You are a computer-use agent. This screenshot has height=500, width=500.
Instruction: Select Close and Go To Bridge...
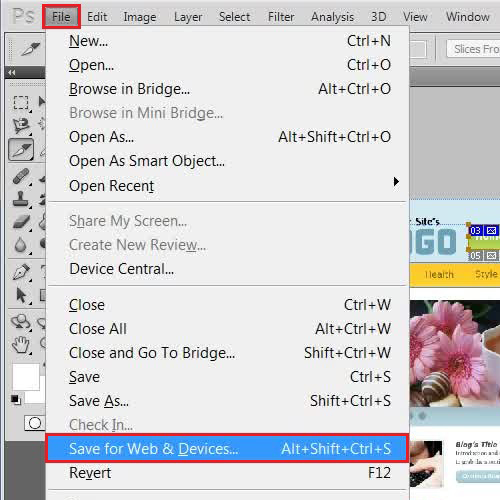228,353
